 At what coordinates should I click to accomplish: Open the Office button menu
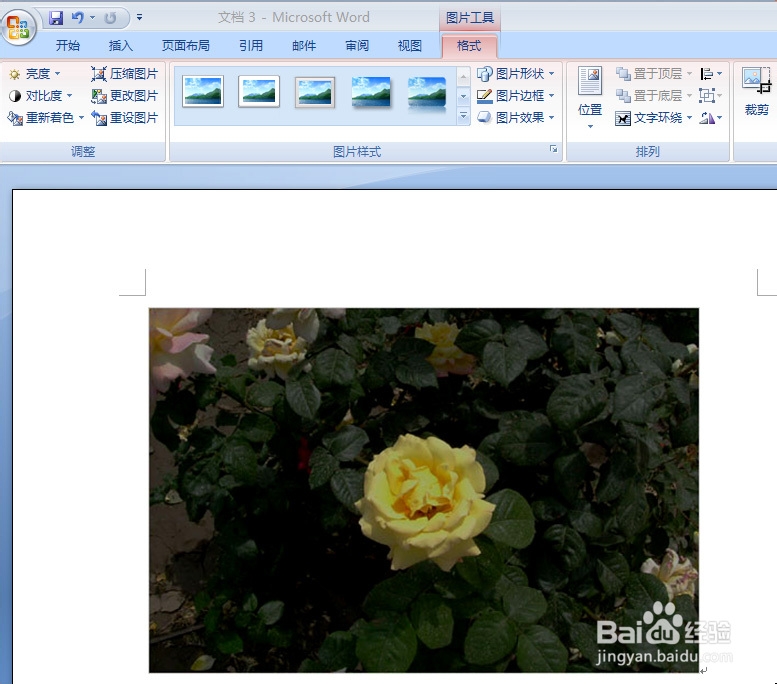(x=19, y=27)
